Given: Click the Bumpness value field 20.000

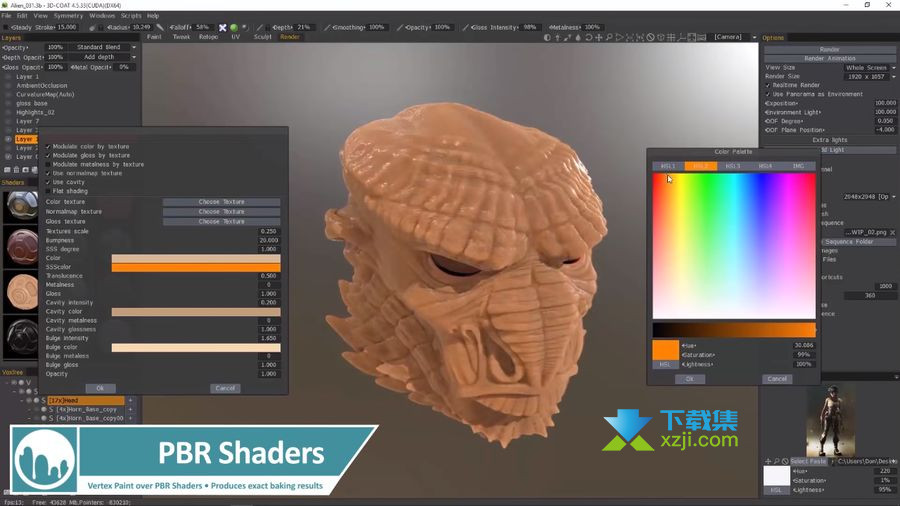Looking at the screenshot, I should tap(269, 240).
